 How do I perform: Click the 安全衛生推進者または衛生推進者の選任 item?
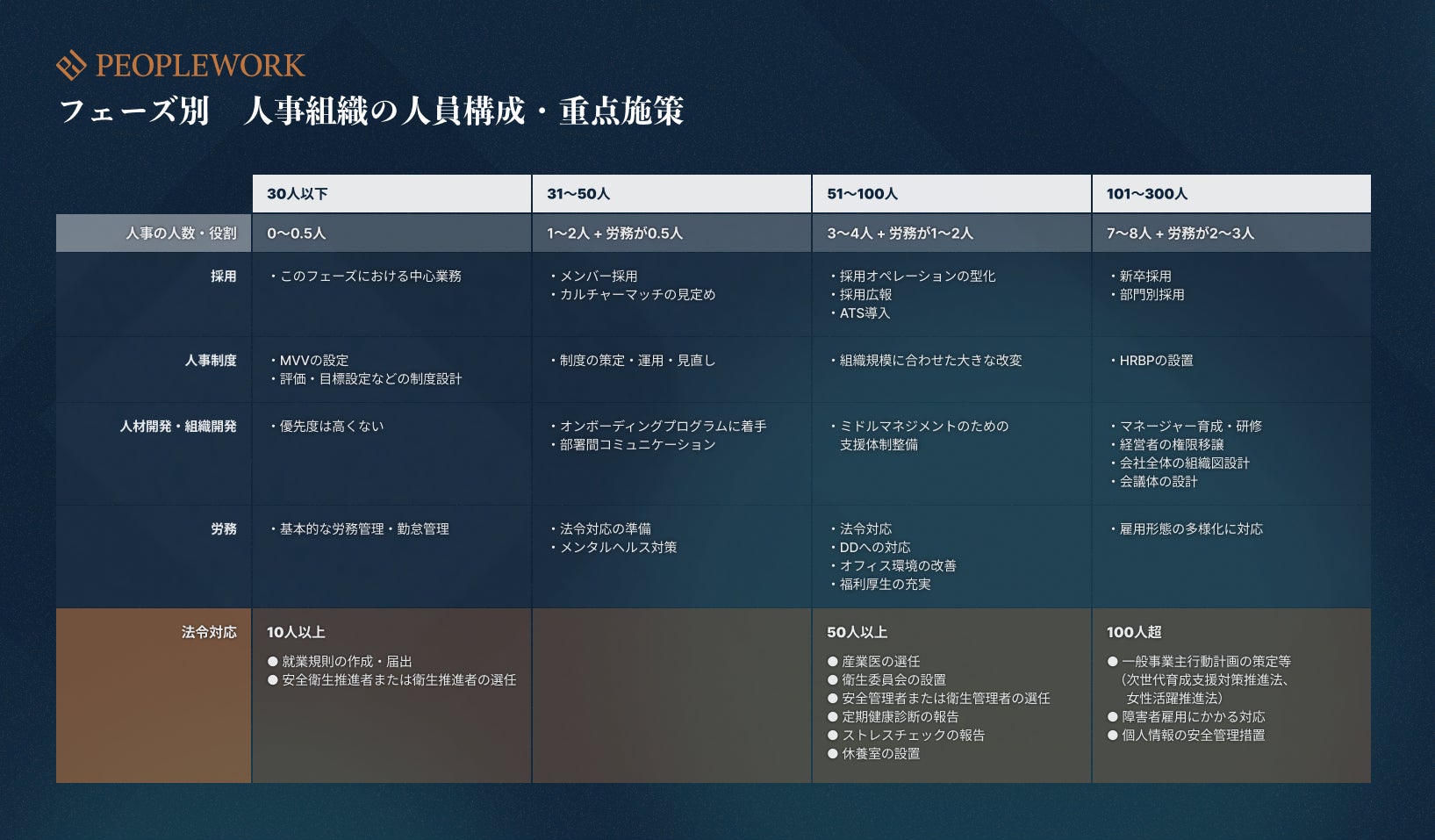391,680
